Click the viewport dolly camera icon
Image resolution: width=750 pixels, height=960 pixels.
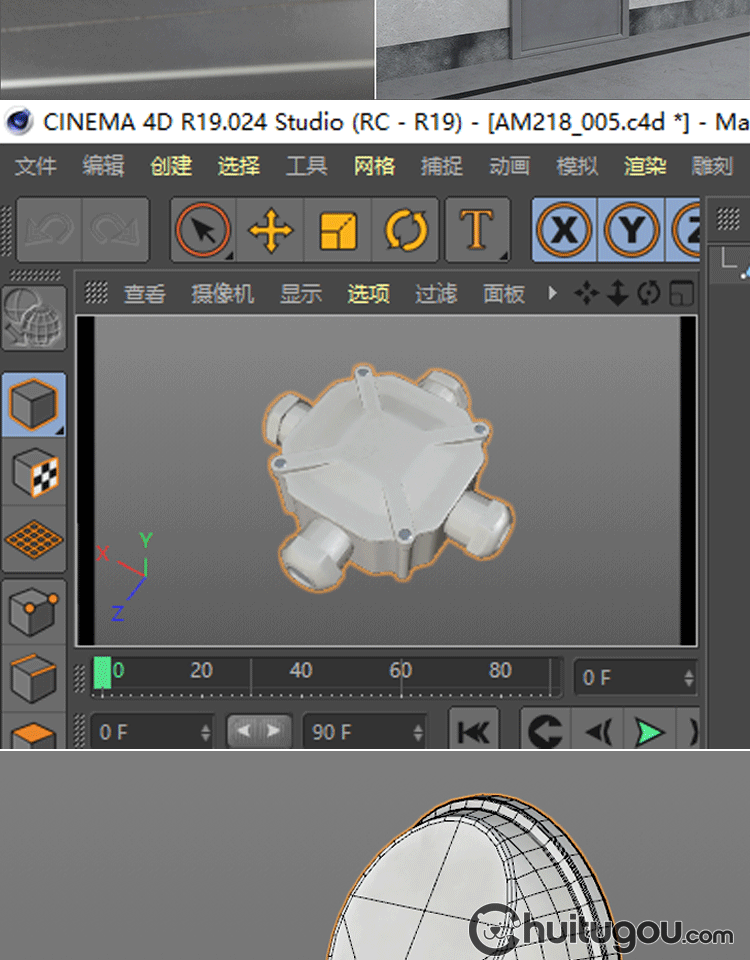tap(618, 293)
